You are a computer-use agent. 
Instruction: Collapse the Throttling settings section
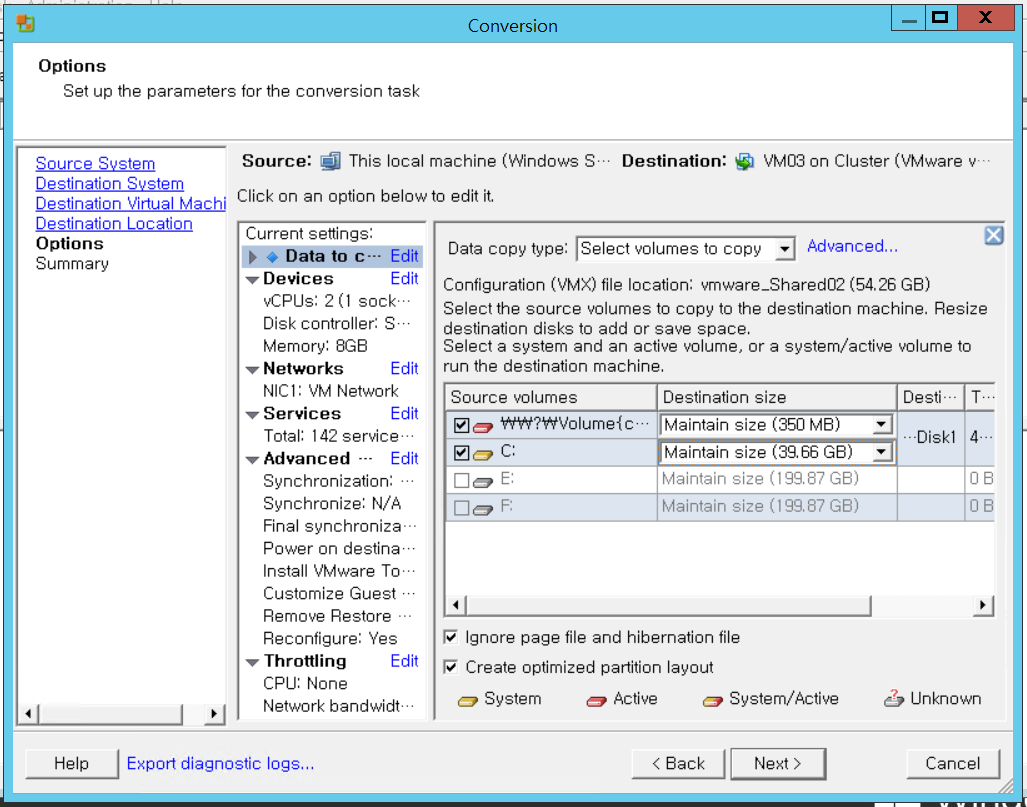pos(252,662)
